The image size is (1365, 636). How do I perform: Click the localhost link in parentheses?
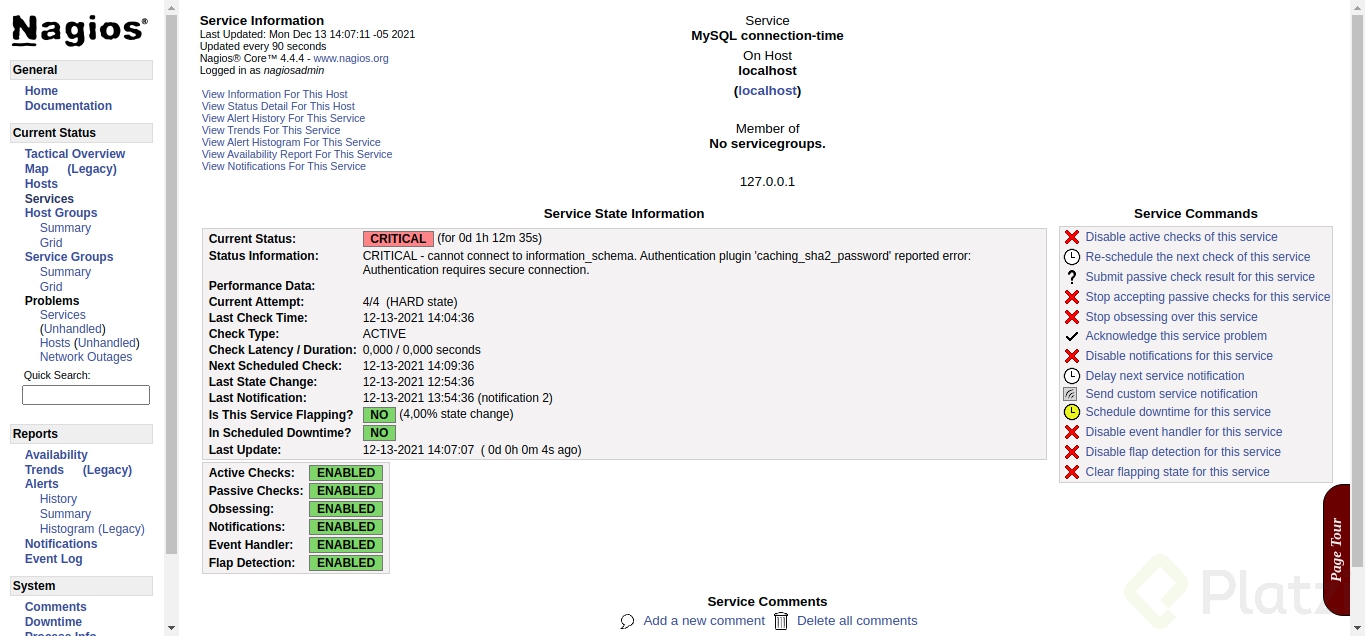coord(768,91)
